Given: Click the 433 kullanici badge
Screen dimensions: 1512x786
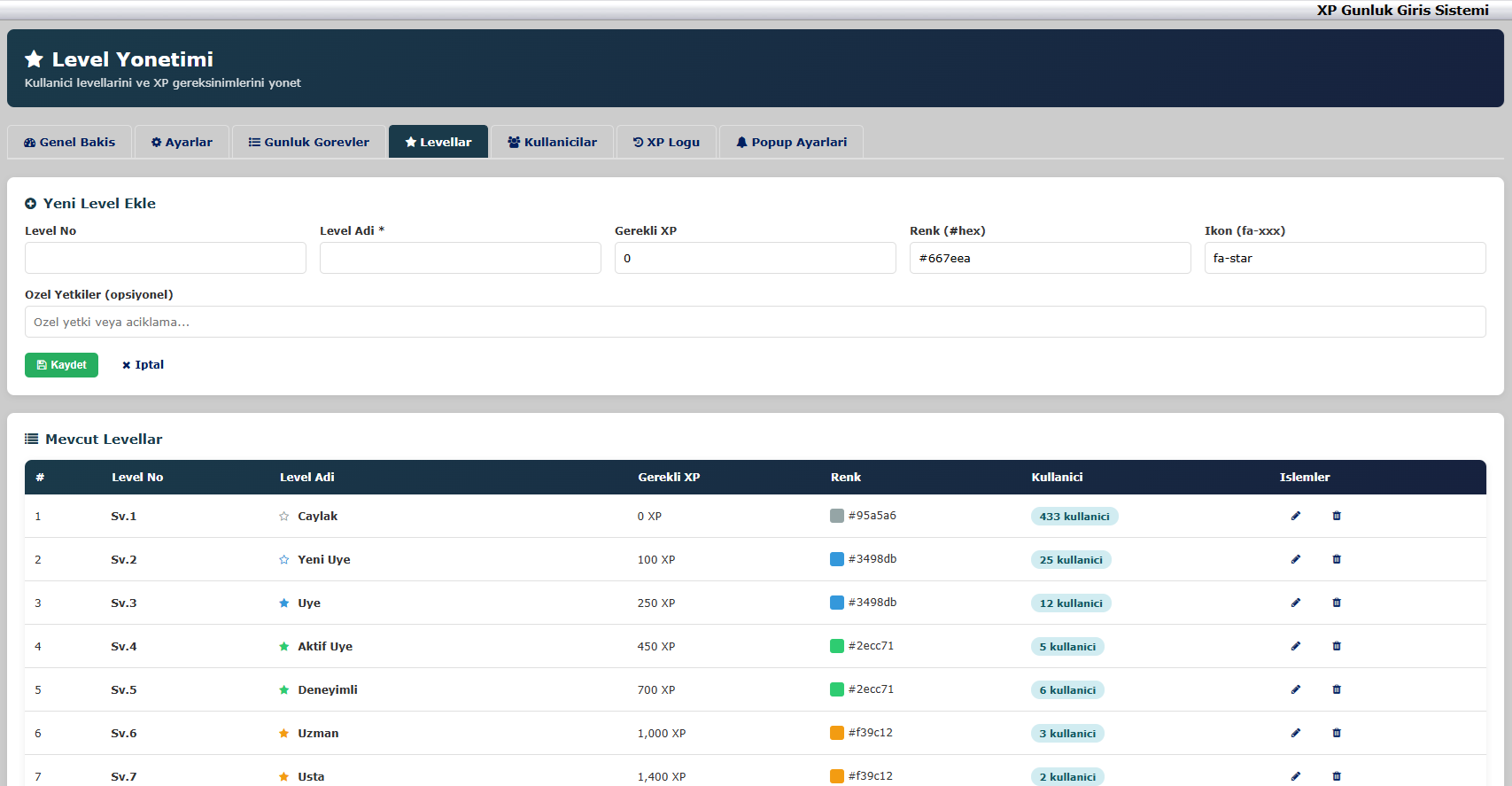Looking at the screenshot, I should 1074,517.
